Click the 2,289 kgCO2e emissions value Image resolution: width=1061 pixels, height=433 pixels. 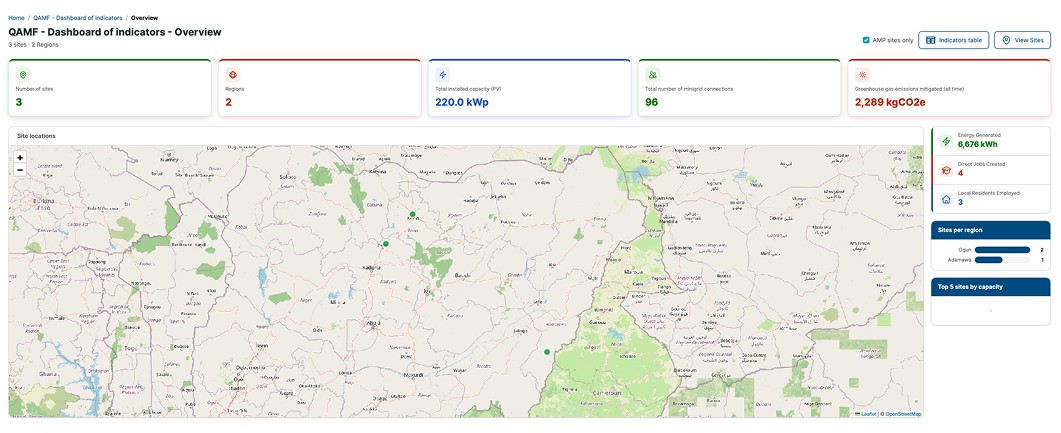pyautogui.click(x=890, y=103)
